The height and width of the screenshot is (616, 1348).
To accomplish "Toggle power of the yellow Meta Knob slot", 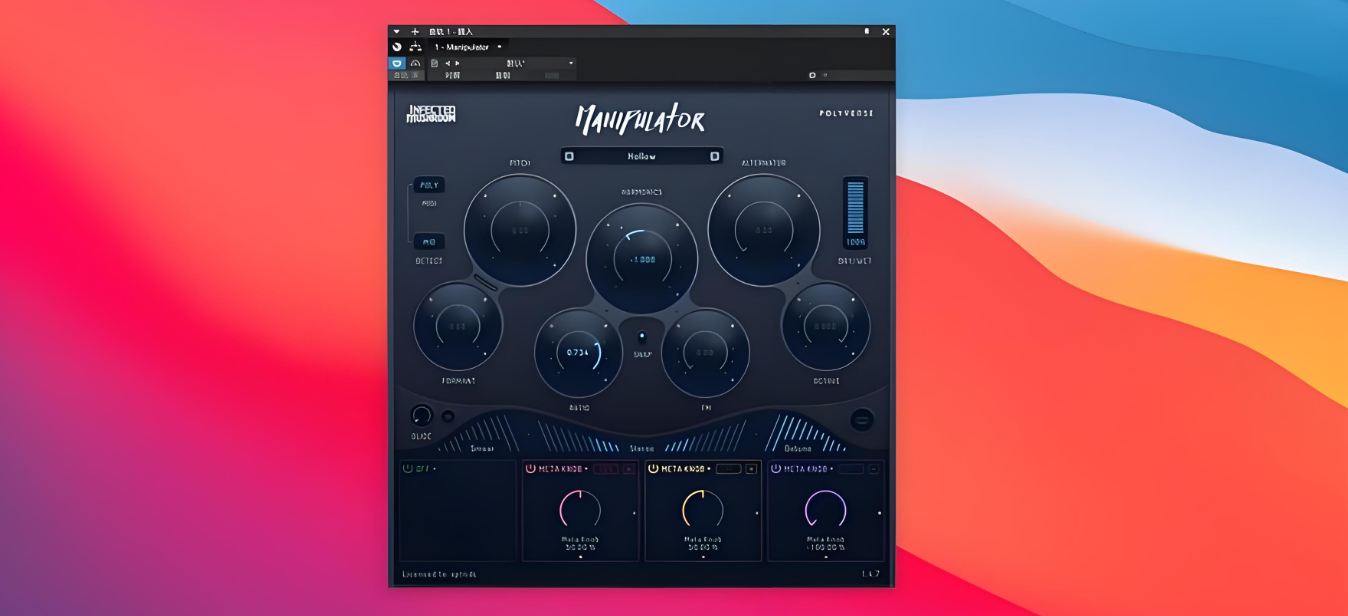I will click(653, 468).
